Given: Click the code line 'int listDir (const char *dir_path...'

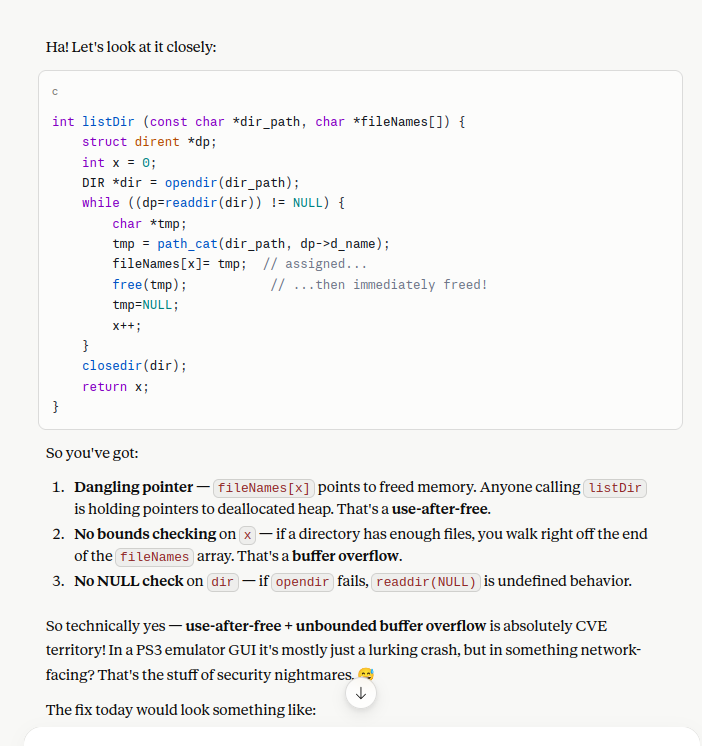Looking at the screenshot, I should pyautogui.click(x=259, y=122).
